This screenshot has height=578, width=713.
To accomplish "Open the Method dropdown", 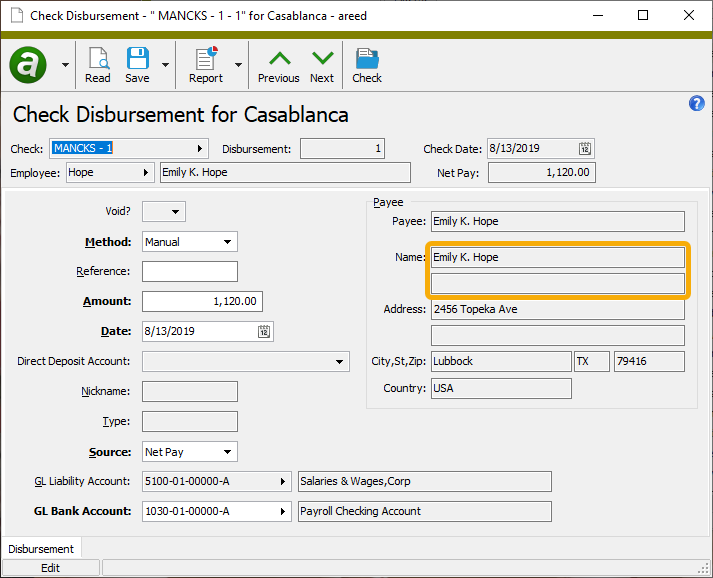I will (x=228, y=242).
